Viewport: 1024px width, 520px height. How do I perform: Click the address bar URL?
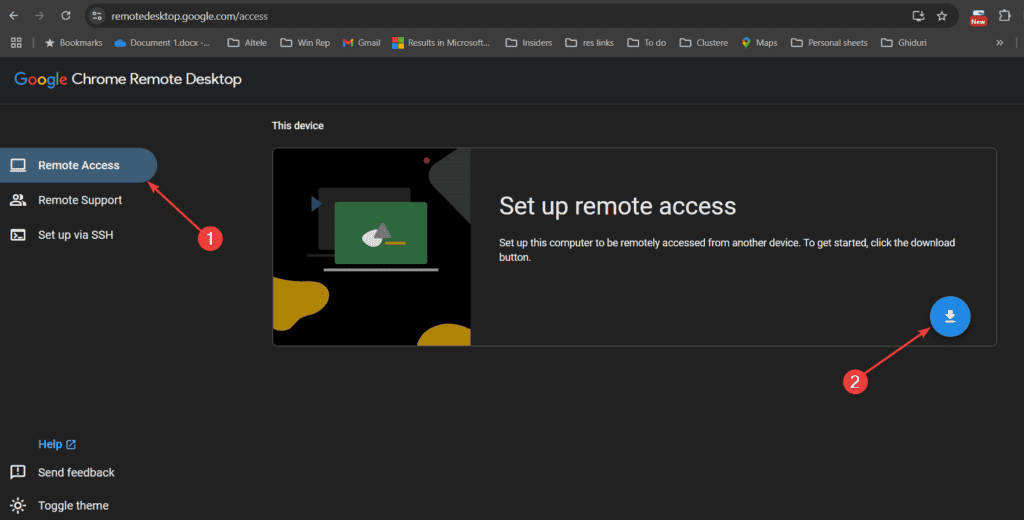pos(189,16)
